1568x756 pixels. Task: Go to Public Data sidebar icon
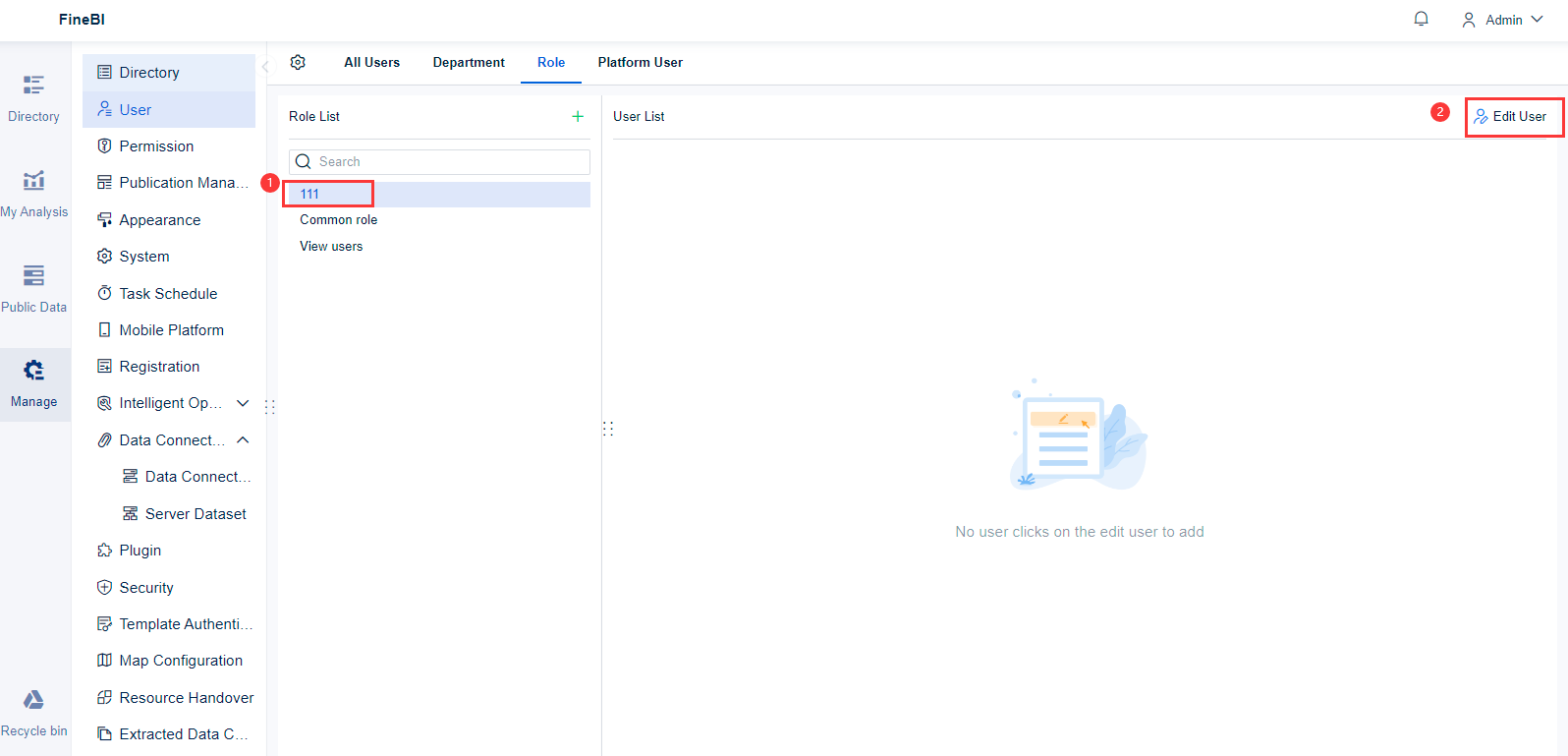tap(34, 289)
